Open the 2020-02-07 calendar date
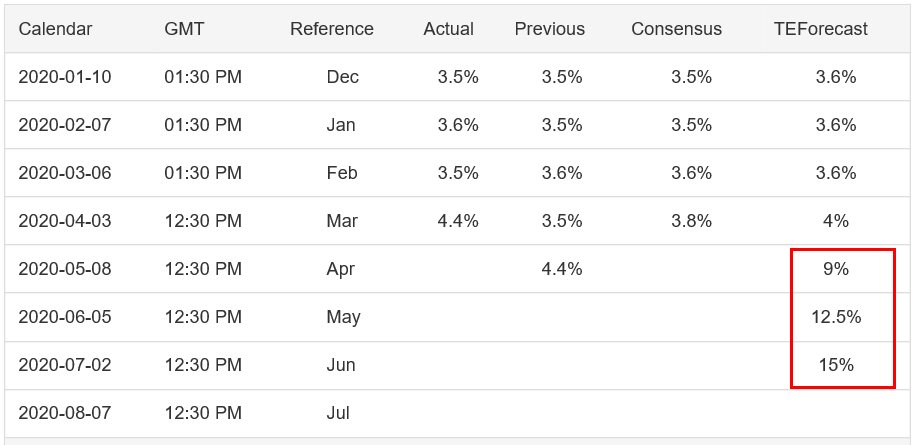The height and width of the screenshot is (445, 917). pos(65,125)
